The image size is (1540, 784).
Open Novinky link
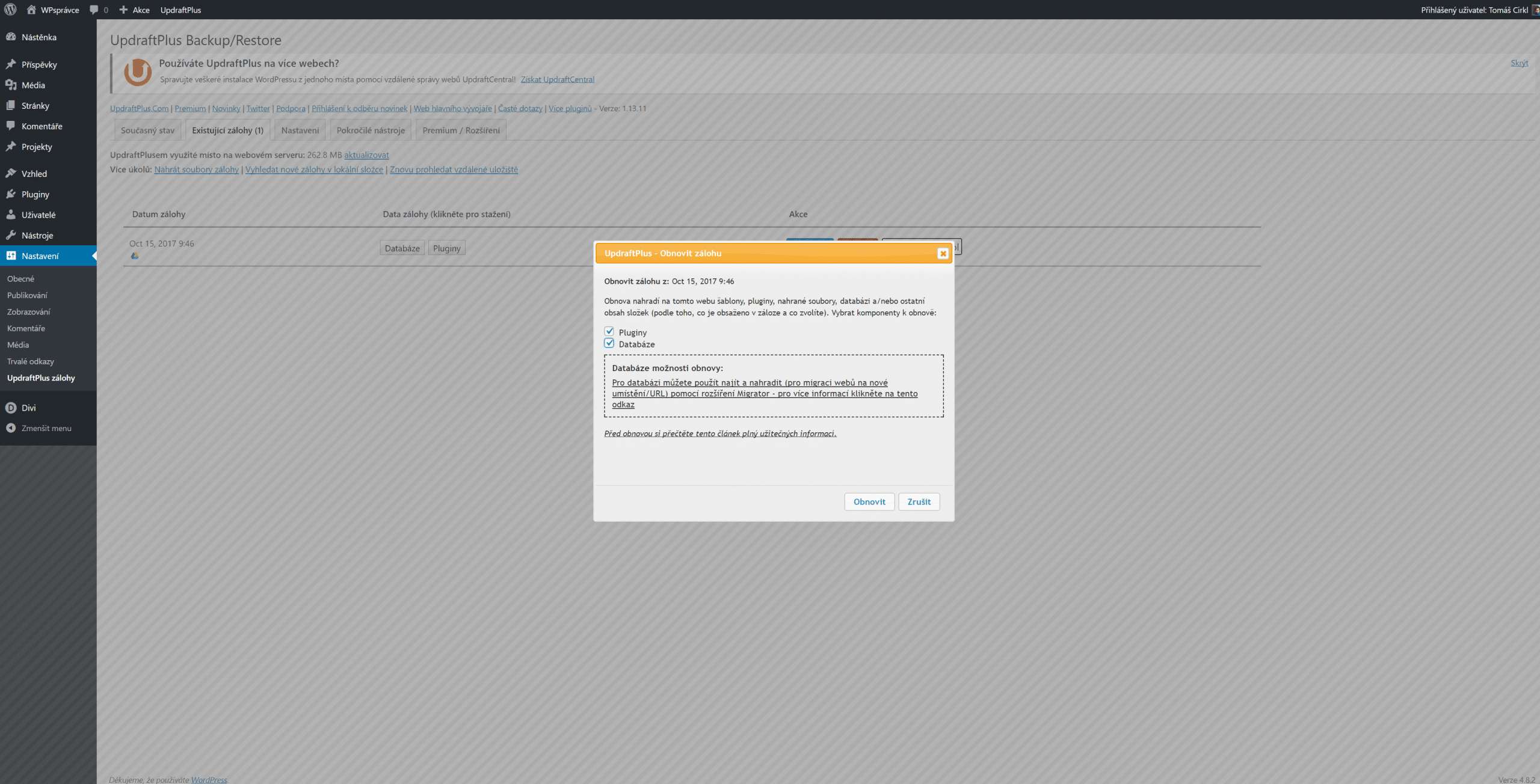point(226,108)
